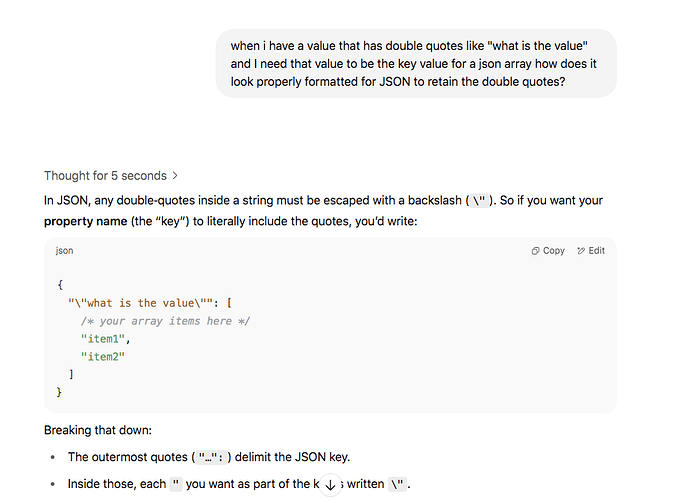Click the closing curly brace in code
The width and height of the screenshot is (687, 500).
coord(60,392)
